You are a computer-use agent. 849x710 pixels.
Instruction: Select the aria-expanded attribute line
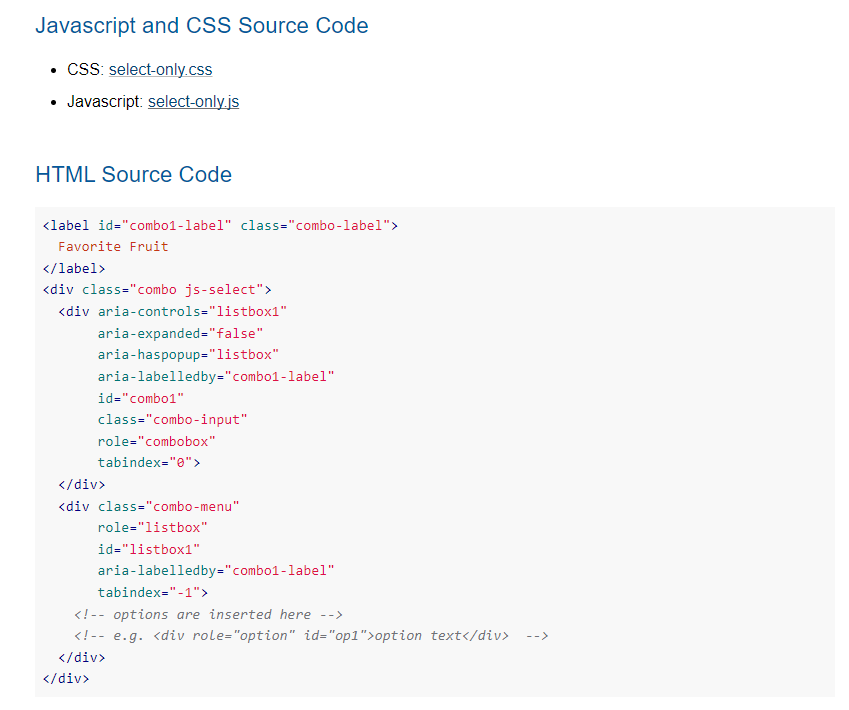tap(165, 333)
